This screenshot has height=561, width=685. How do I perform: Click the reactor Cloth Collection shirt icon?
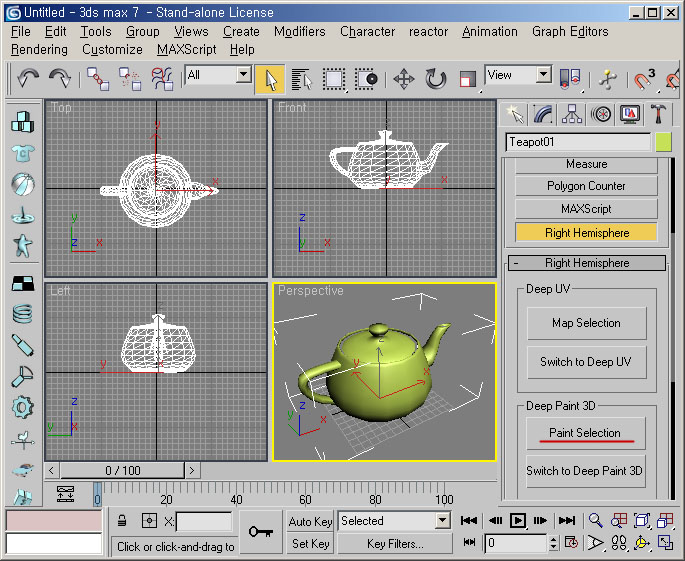(23, 153)
